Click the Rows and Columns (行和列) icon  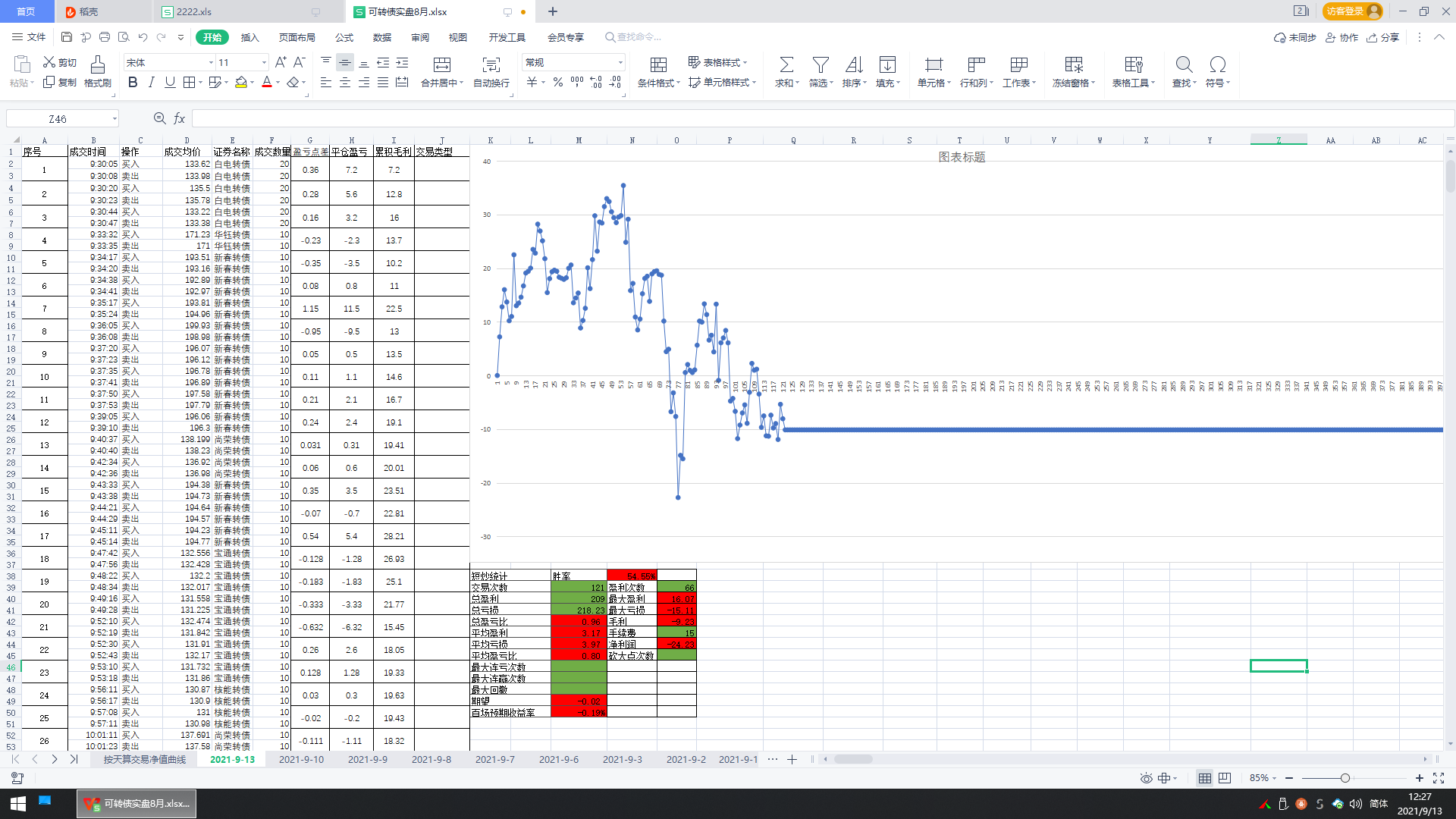pos(977,64)
